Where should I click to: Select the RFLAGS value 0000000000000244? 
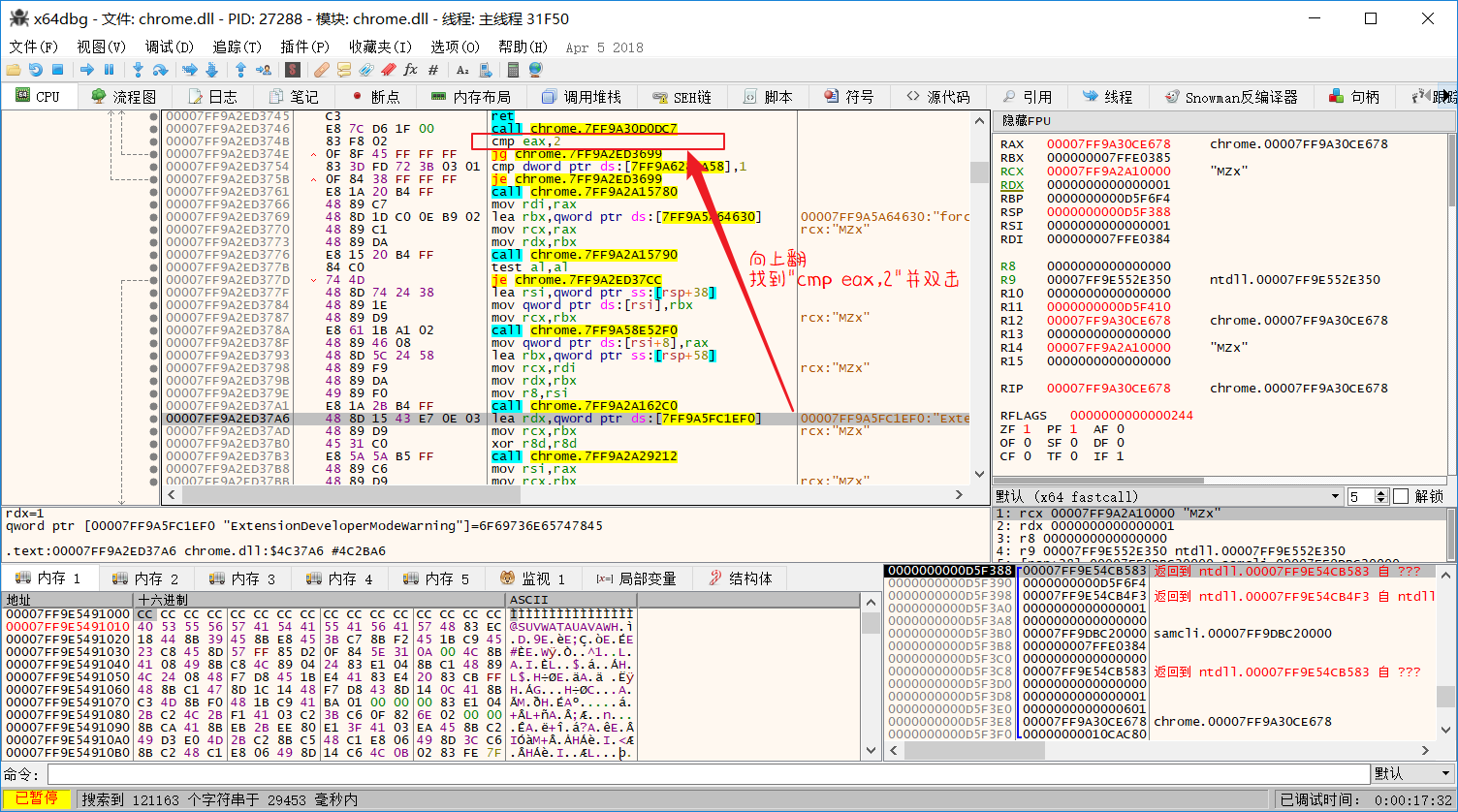[x=1131, y=415]
